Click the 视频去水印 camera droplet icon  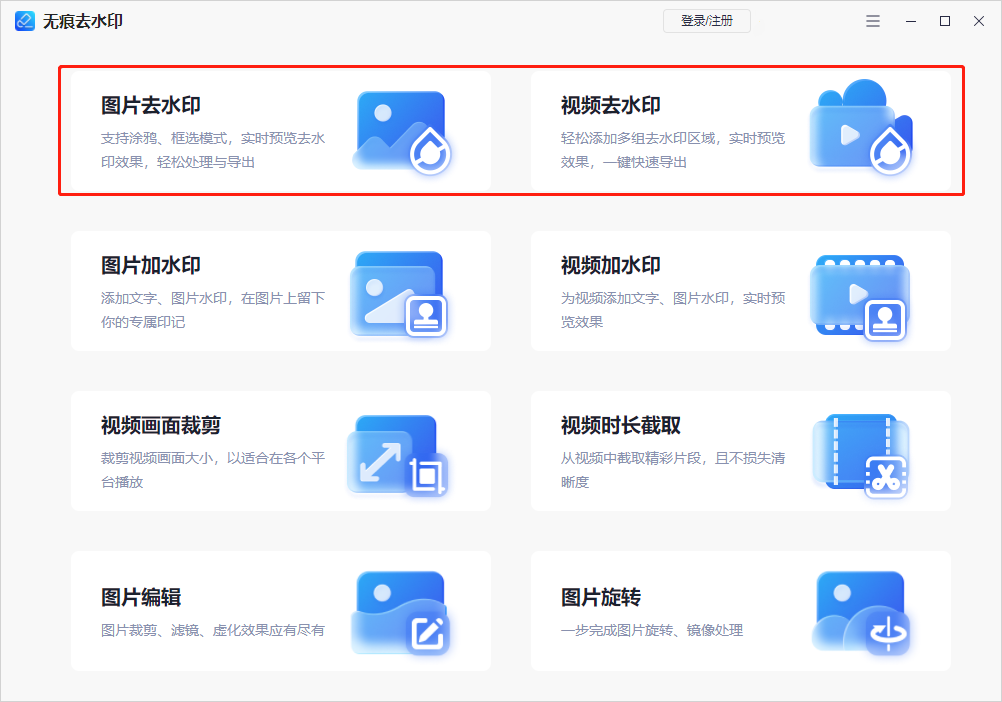(x=861, y=126)
